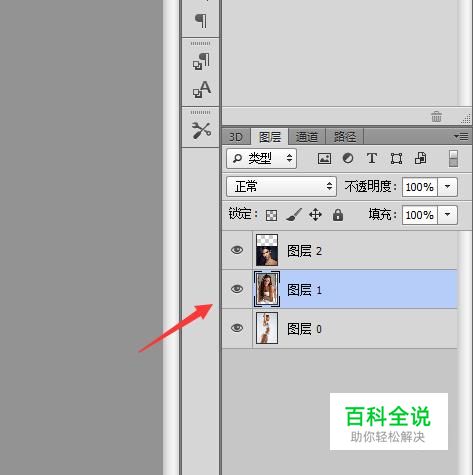The width and height of the screenshot is (473, 475).
Task: Select layer name 图层 2
Action: pos(304,251)
